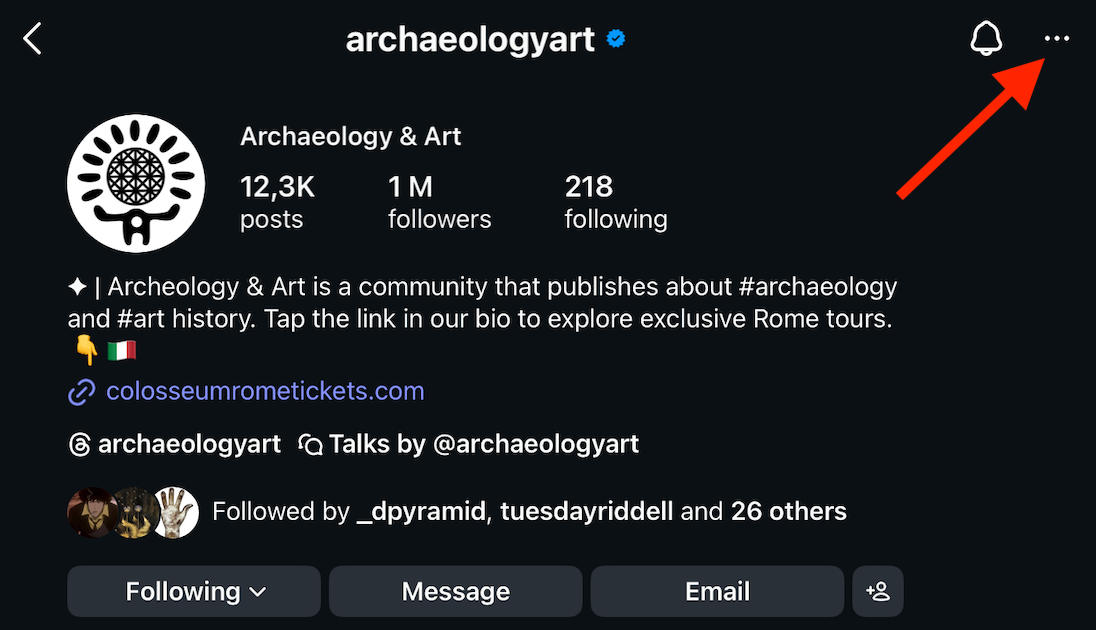
Task: View the 1 M followers list
Action: (439, 201)
